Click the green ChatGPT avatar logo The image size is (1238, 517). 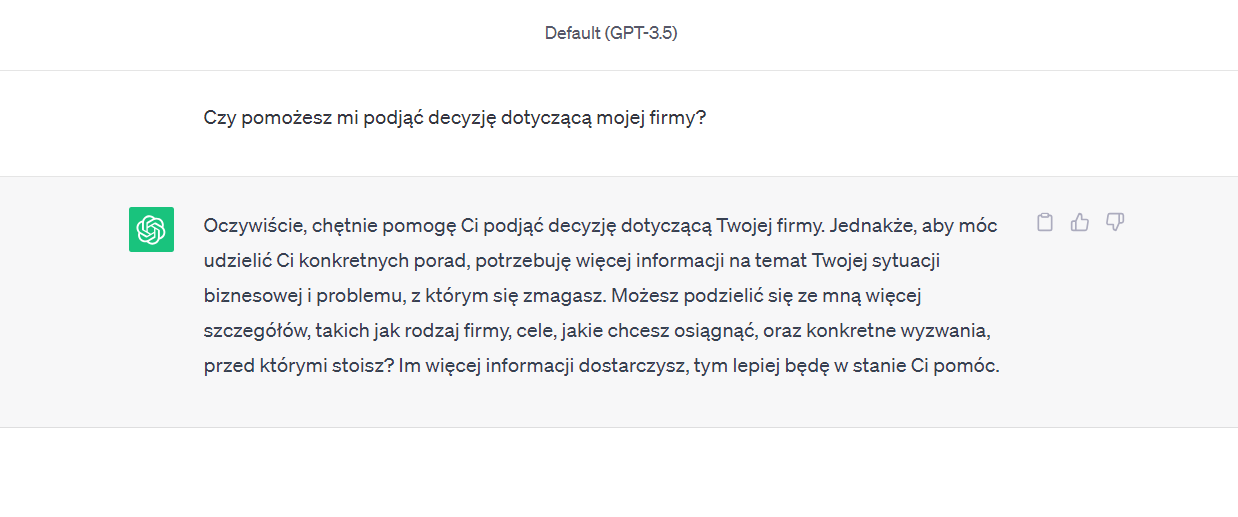click(x=151, y=229)
